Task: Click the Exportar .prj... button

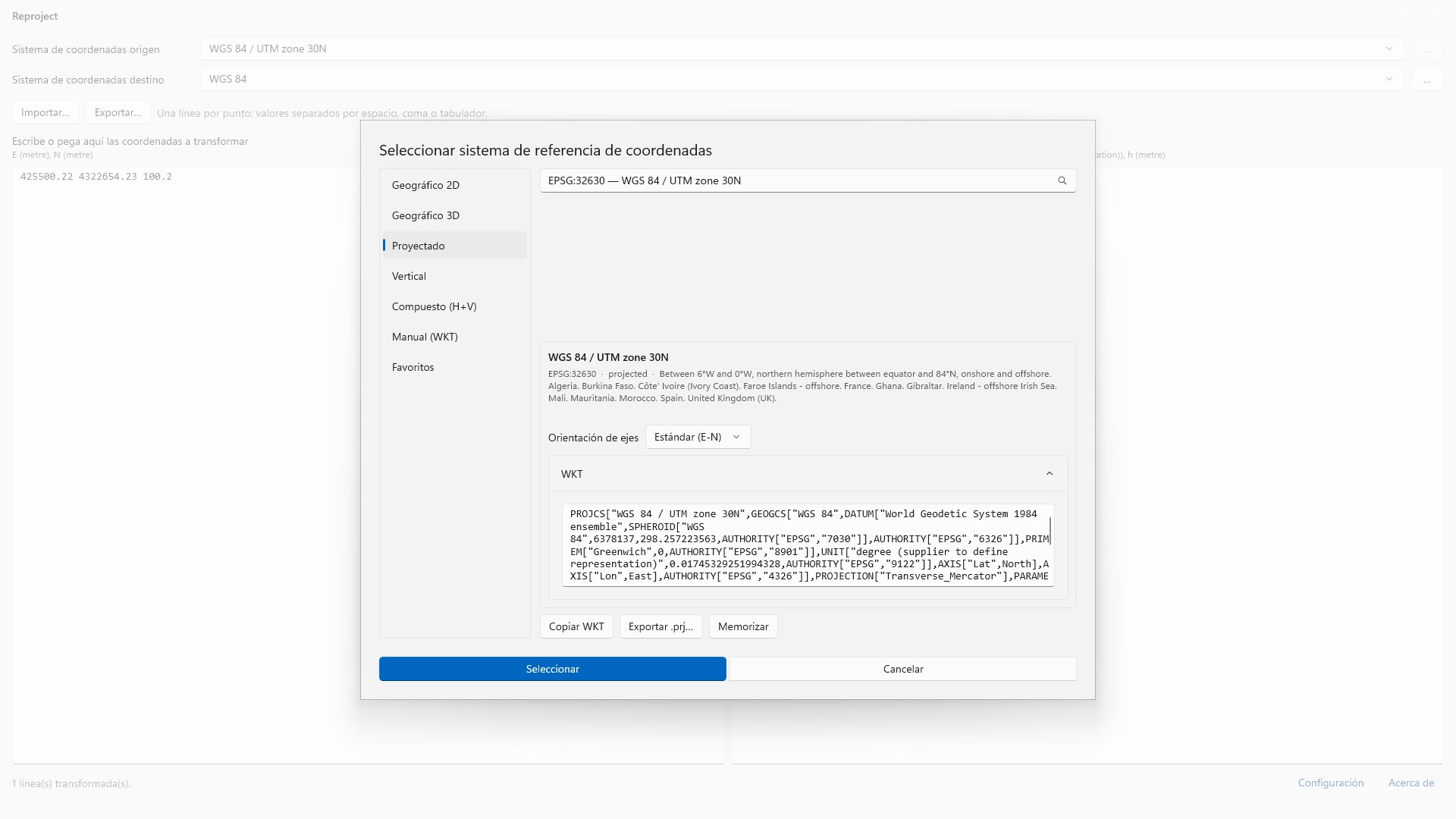Action: [661, 626]
